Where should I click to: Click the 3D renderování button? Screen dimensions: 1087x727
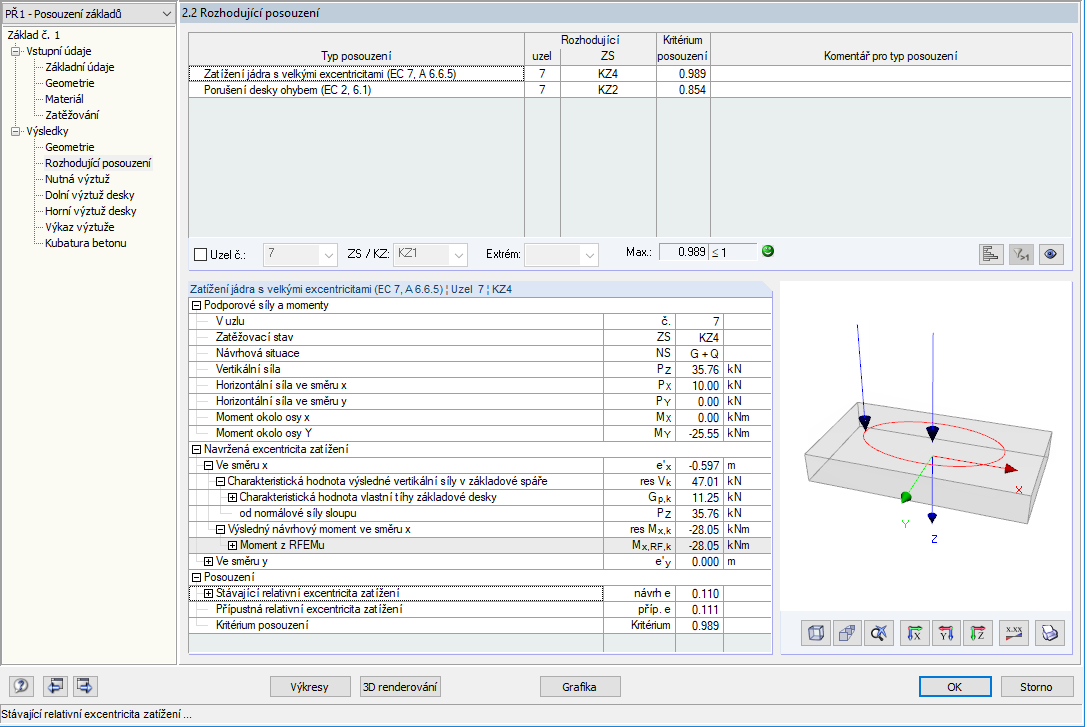click(x=400, y=687)
